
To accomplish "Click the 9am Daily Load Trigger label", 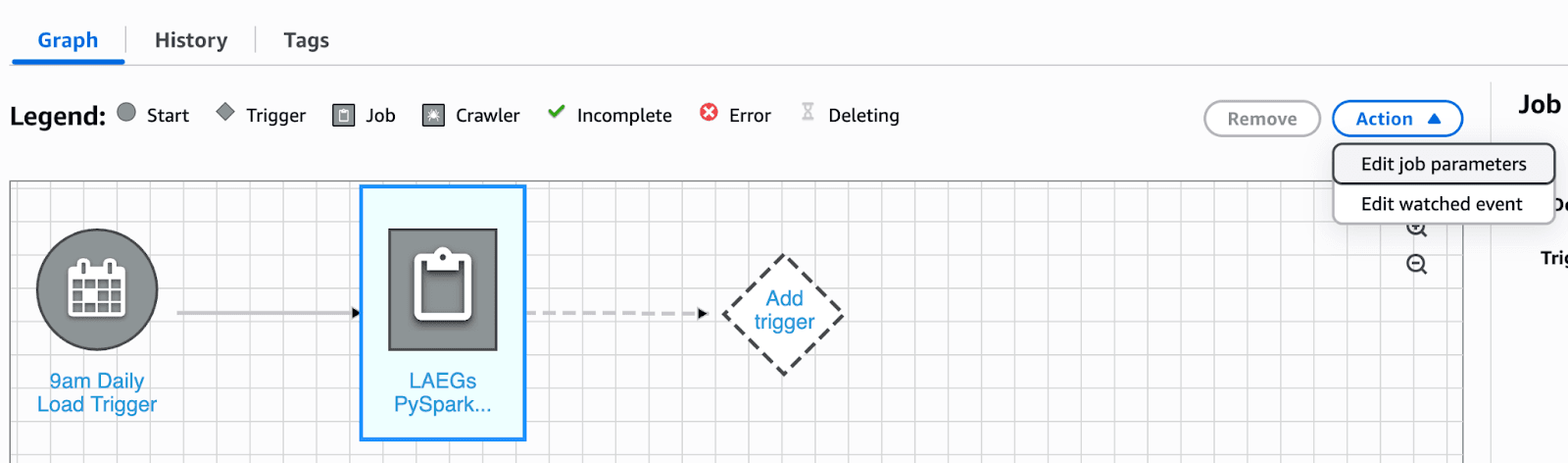I will (97, 392).
